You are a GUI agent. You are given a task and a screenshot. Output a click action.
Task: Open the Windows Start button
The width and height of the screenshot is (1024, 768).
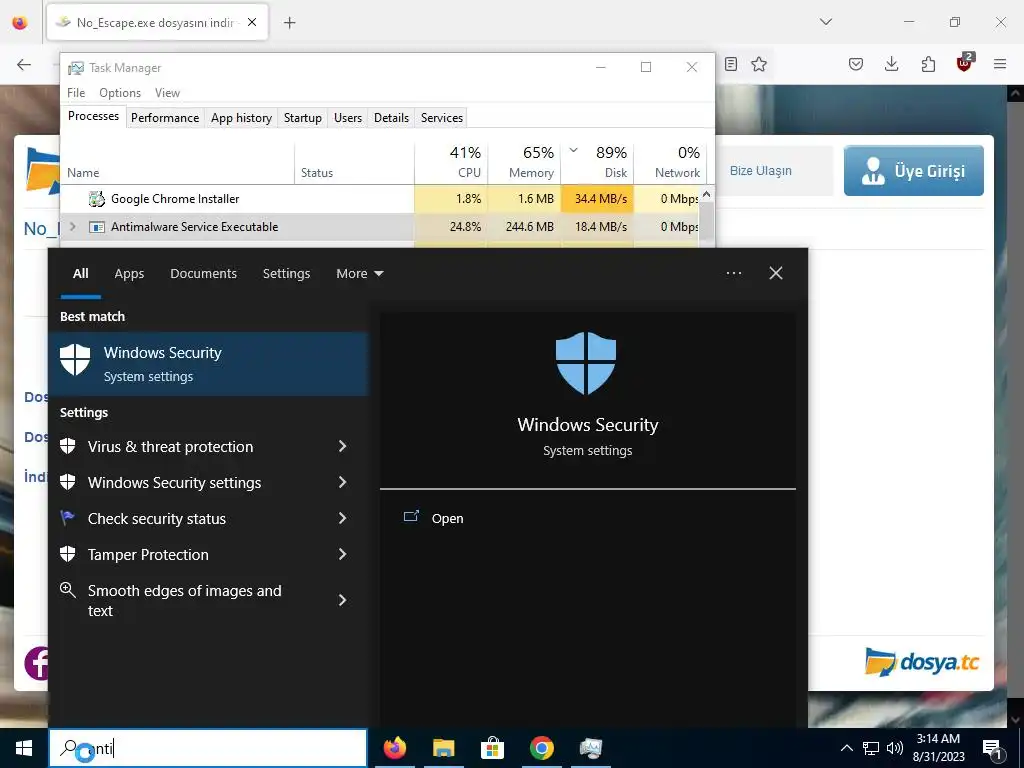(24, 748)
